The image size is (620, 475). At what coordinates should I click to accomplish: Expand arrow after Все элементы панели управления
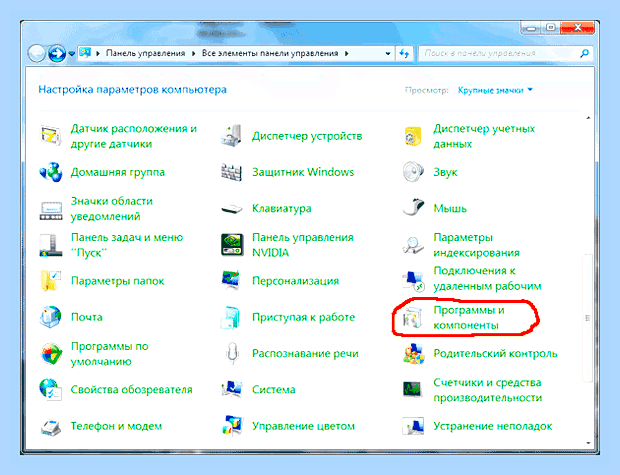(x=347, y=53)
